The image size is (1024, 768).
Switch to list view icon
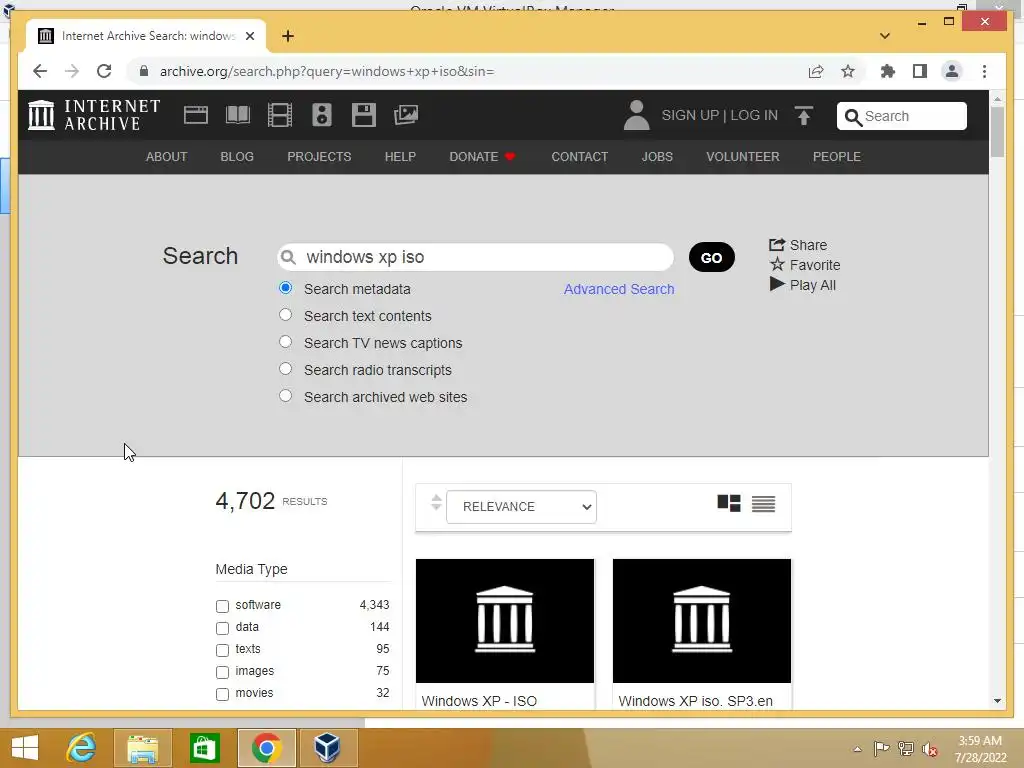coord(763,504)
